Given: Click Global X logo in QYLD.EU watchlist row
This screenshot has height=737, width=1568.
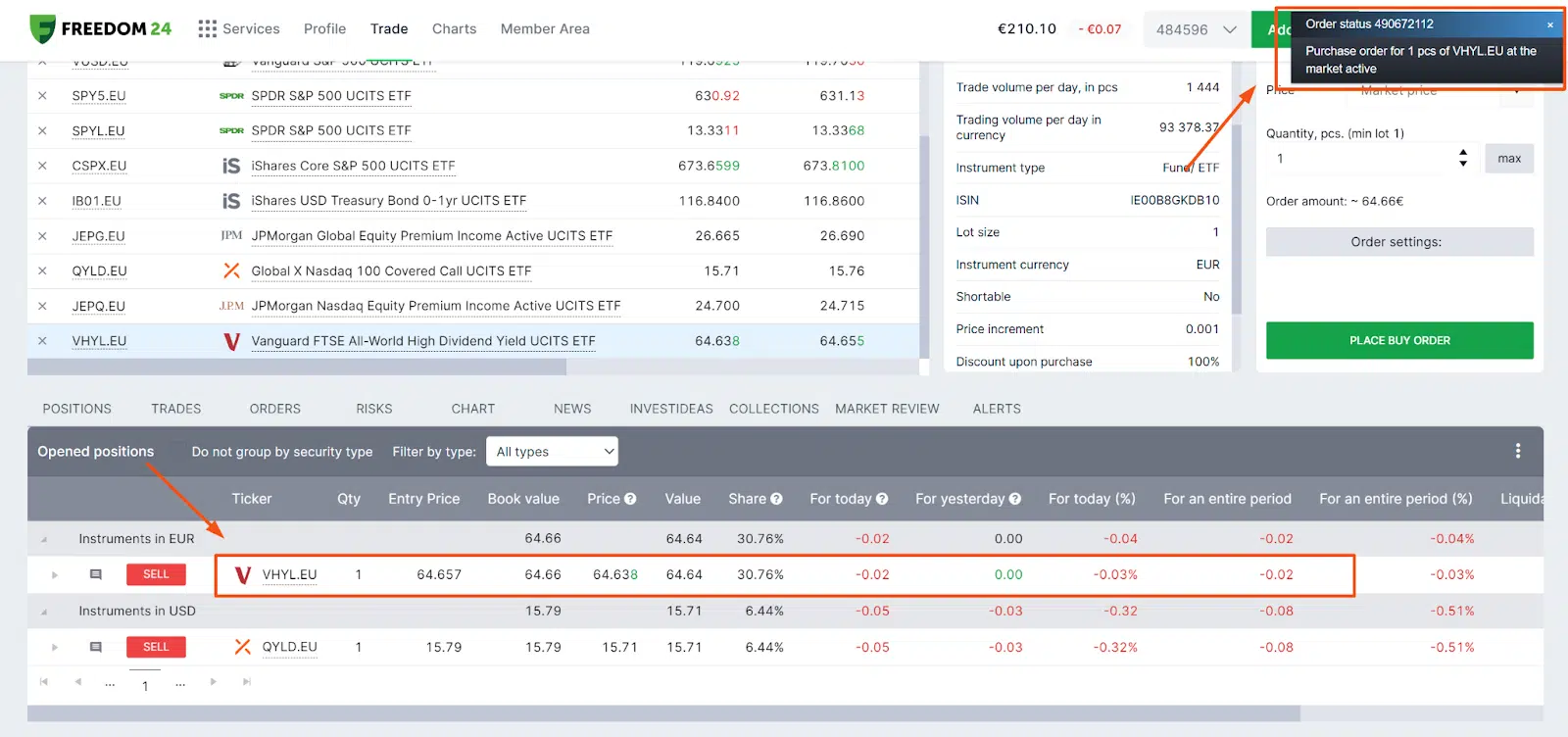Looking at the screenshot, I should (x=231, y=270).
